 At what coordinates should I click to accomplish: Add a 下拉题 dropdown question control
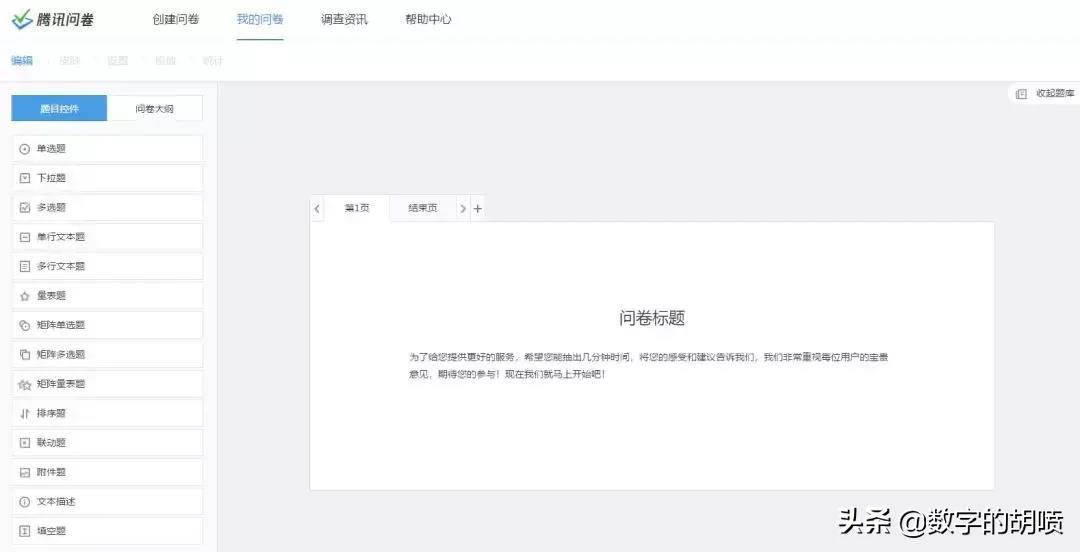107,178
